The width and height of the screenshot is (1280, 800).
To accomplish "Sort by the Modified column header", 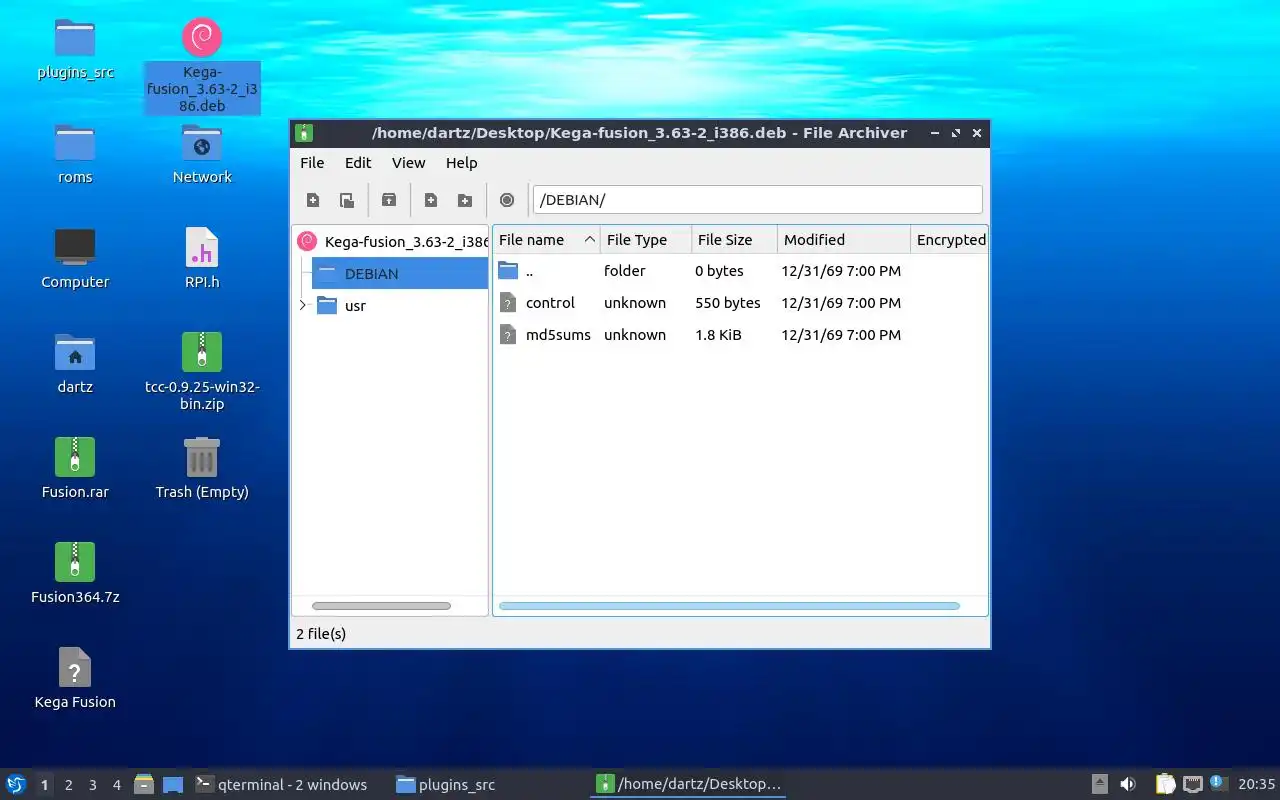I will (x=845, y=240).
